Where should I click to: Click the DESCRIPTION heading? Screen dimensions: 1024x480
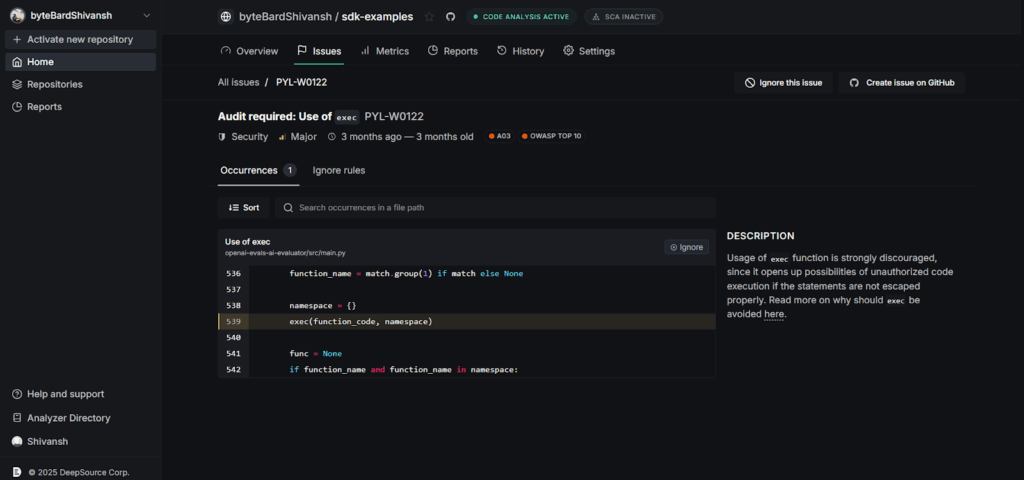(x=760, y=236)
